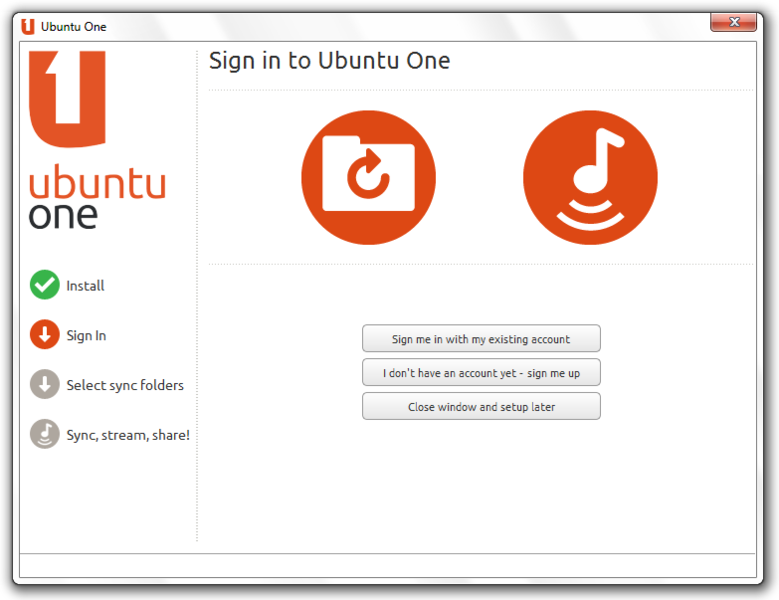Click the Install step label
The image size is (779, 600).
click(x=85, y=286)
